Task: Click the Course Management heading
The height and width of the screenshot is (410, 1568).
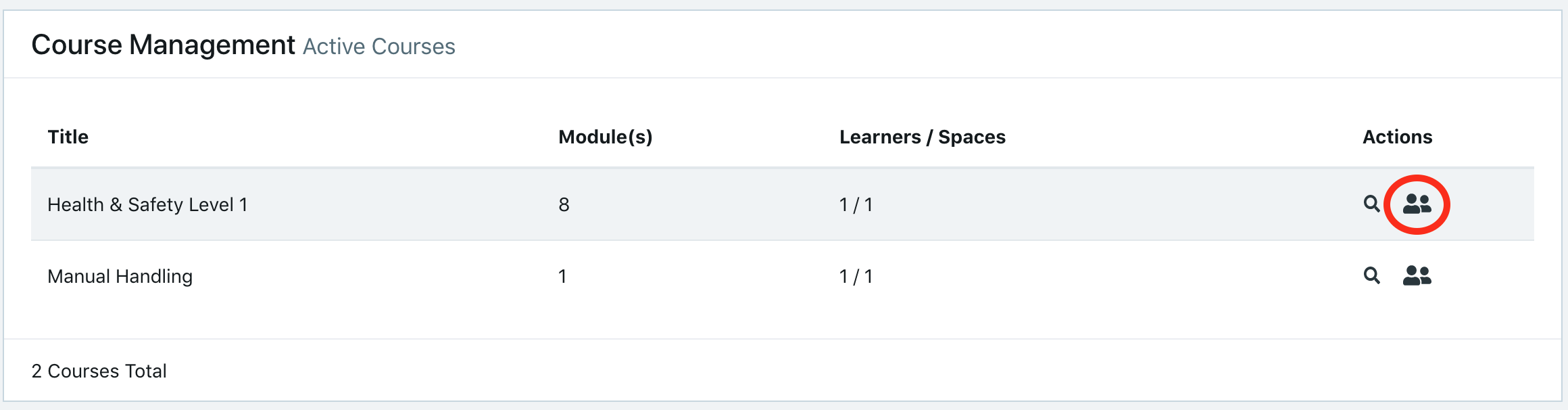Action: (164, 45)
